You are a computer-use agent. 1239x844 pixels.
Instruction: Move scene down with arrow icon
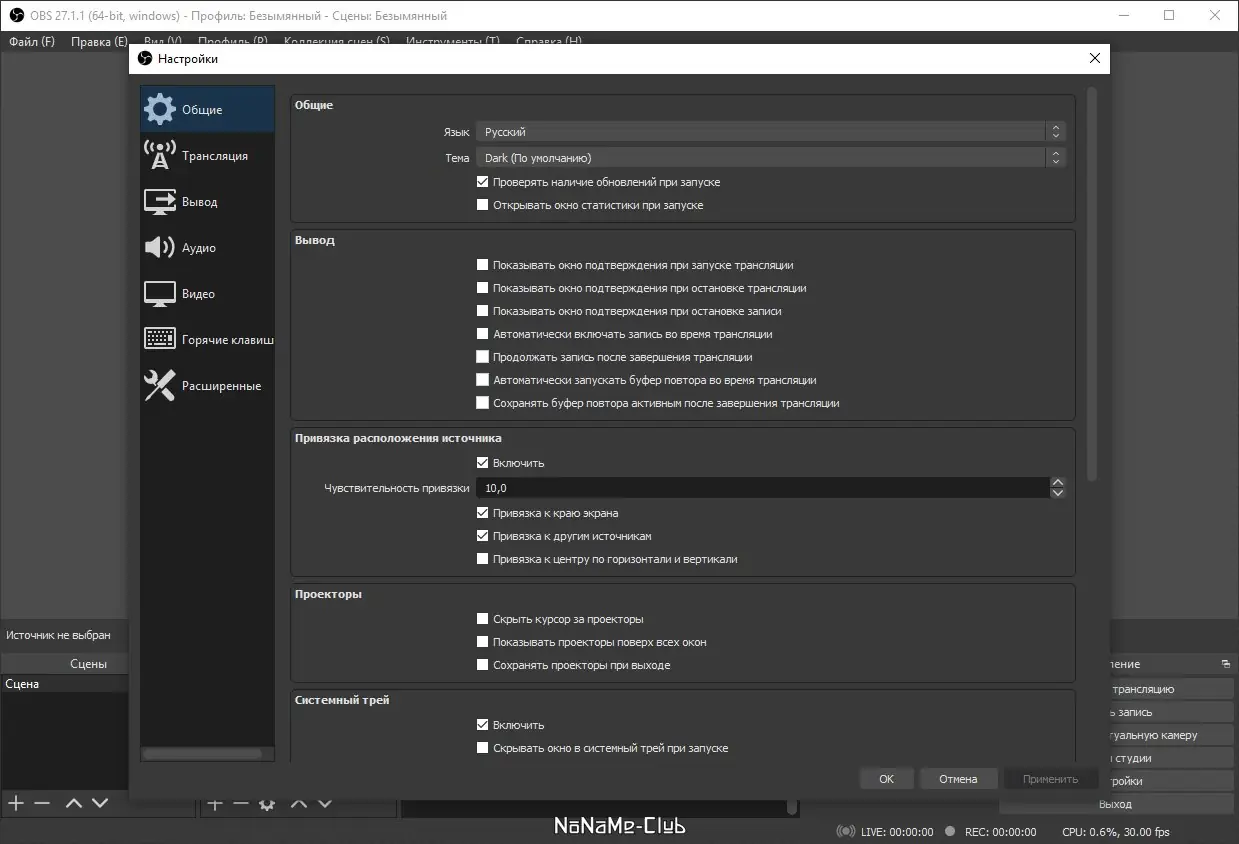(x=100, y=803)
